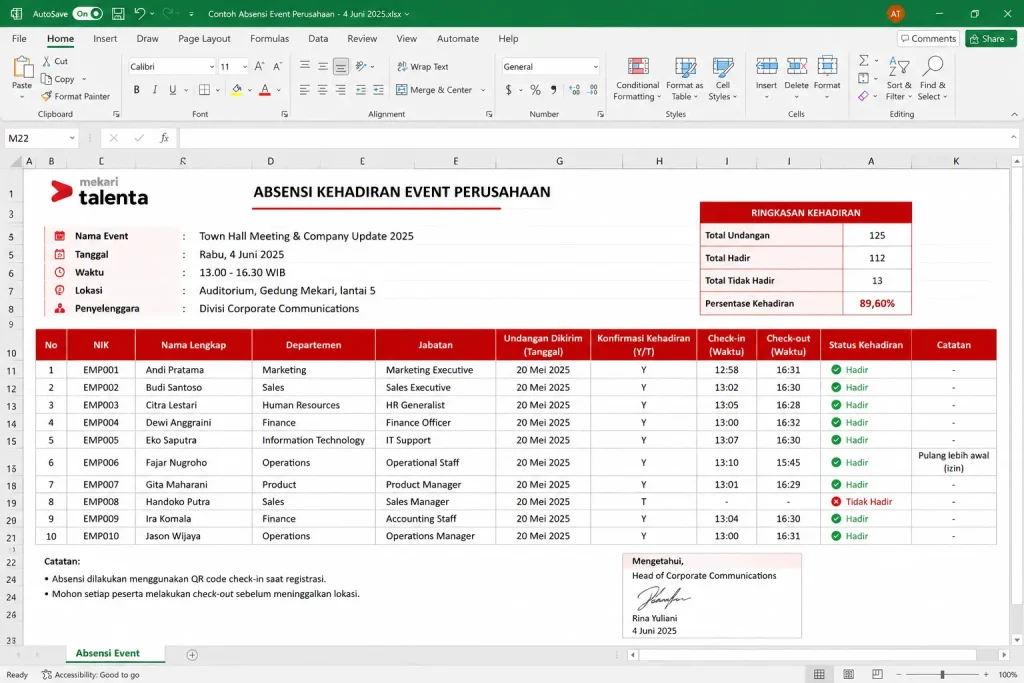
Task: Toggle Bottom Align
Action: pos(340,67)
